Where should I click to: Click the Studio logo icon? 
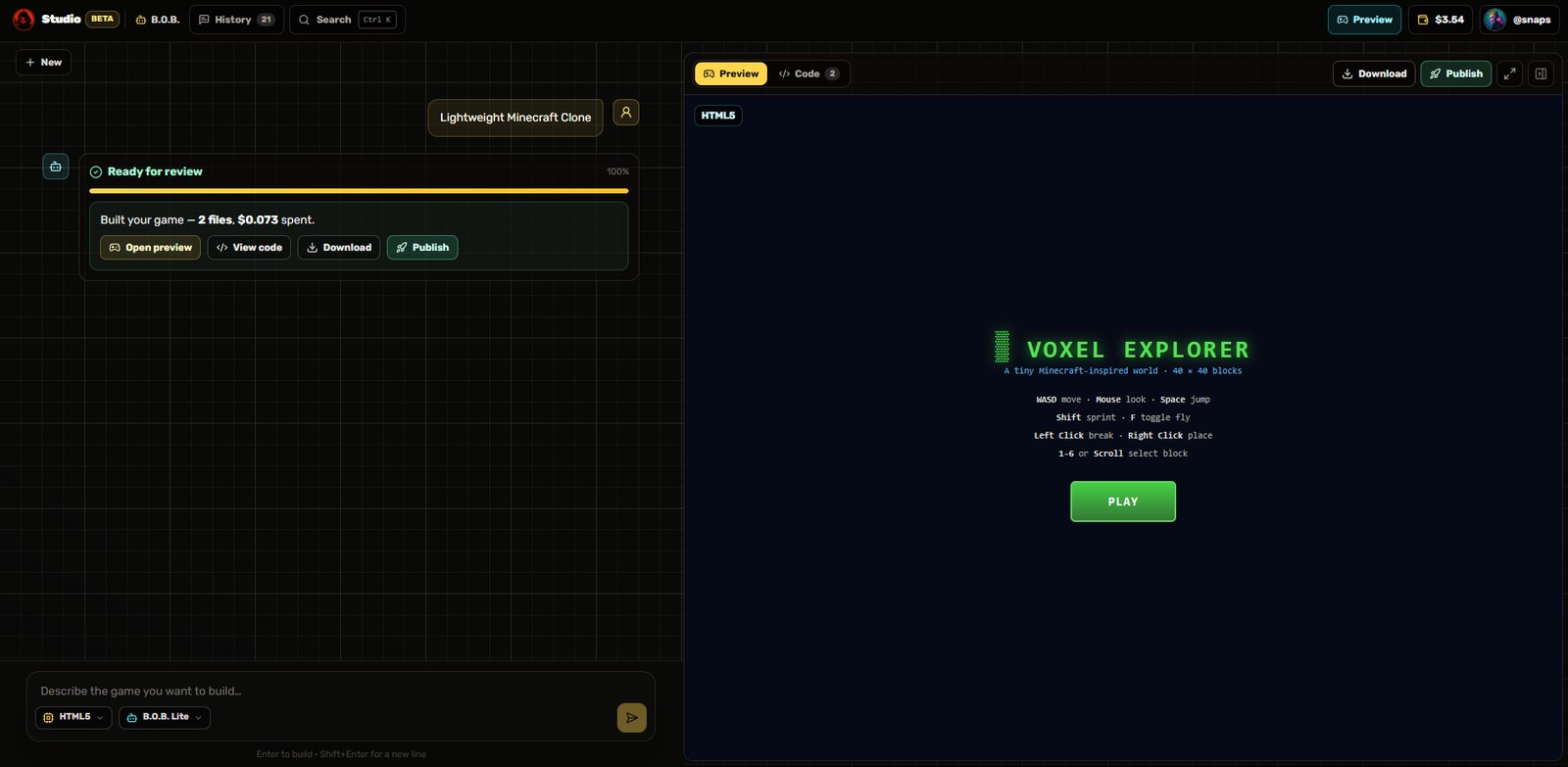(24, 20)
